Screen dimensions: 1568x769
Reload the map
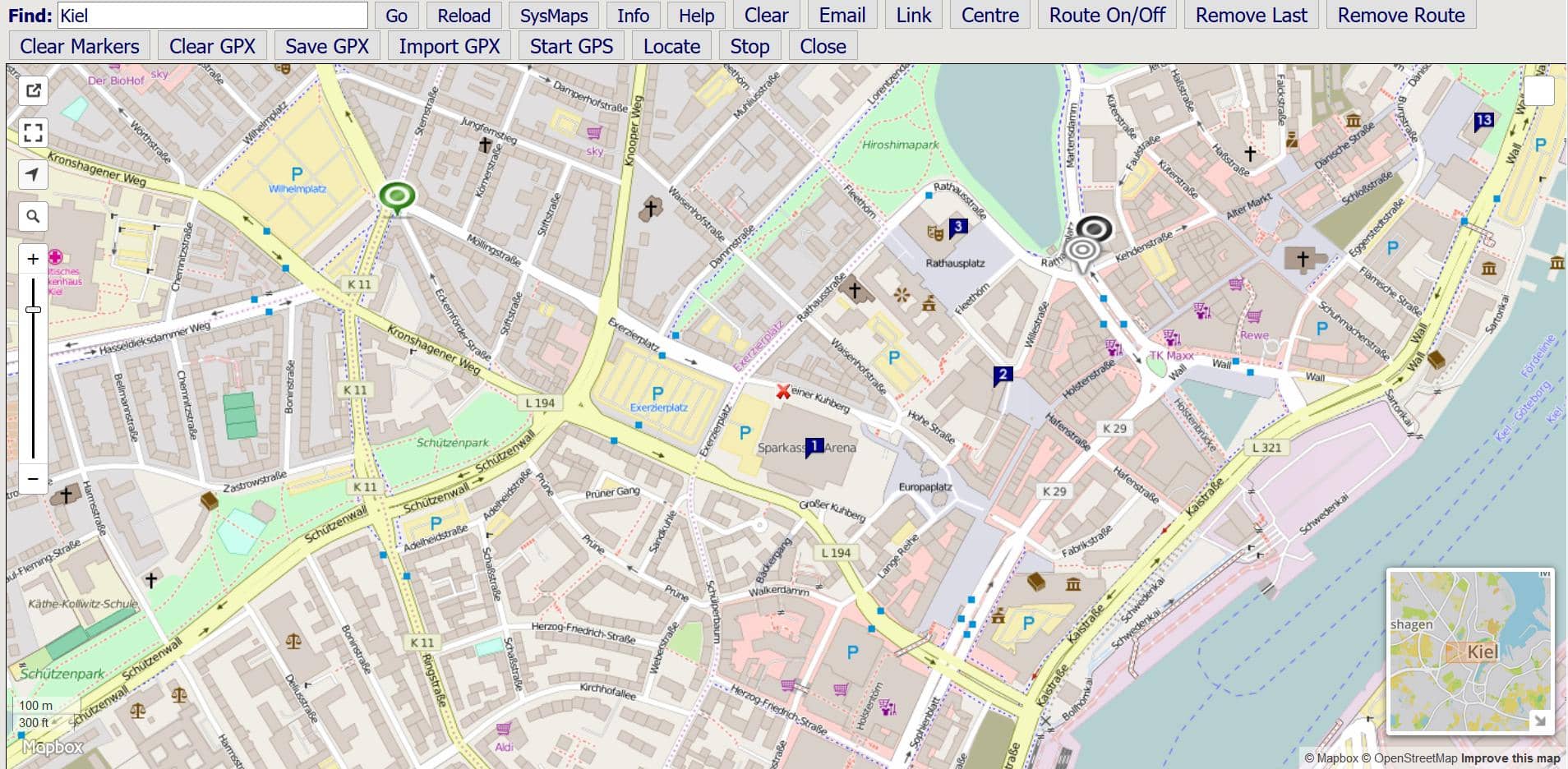pos(463,16)
